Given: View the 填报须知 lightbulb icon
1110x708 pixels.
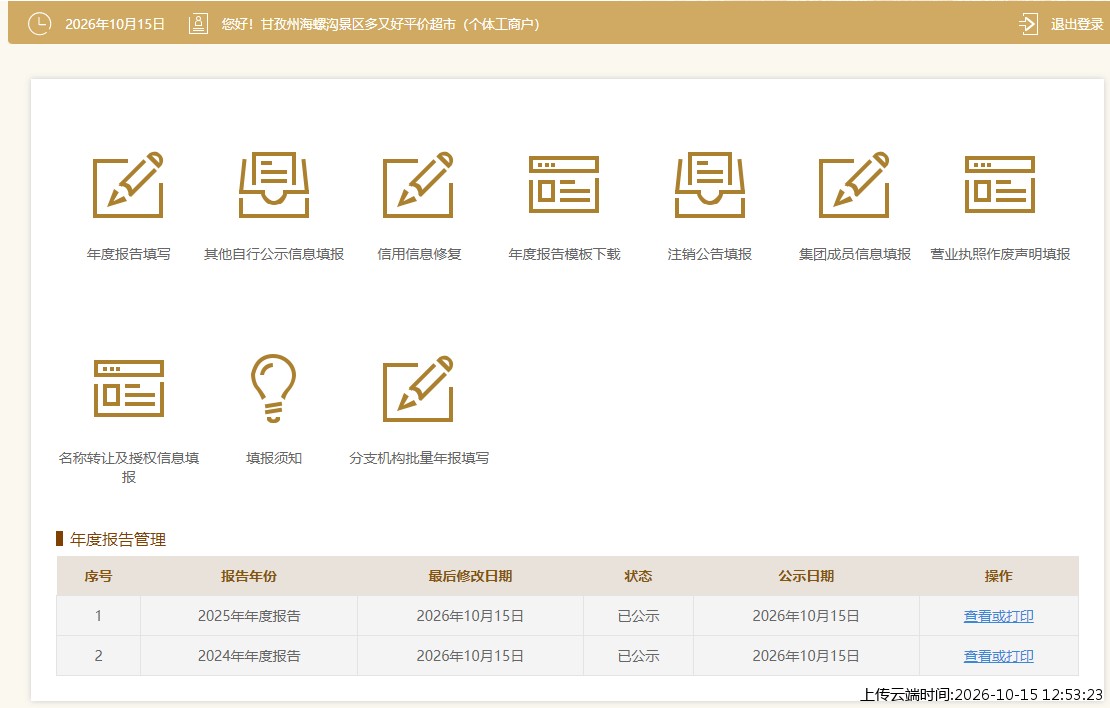Looking at the screenshot, I should (273, 388).
